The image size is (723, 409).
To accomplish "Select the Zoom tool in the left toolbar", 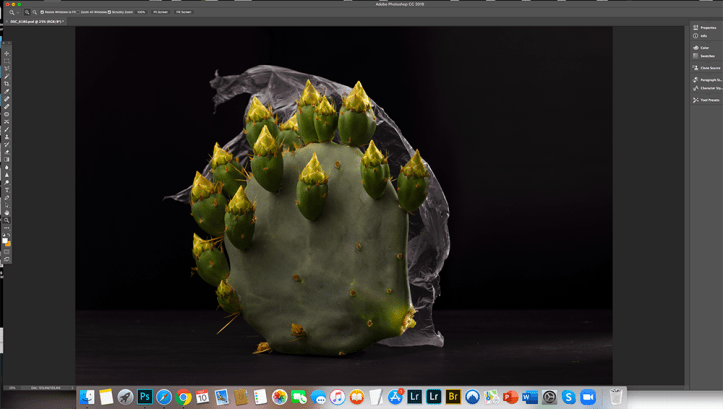I will [x=6, y=220].
